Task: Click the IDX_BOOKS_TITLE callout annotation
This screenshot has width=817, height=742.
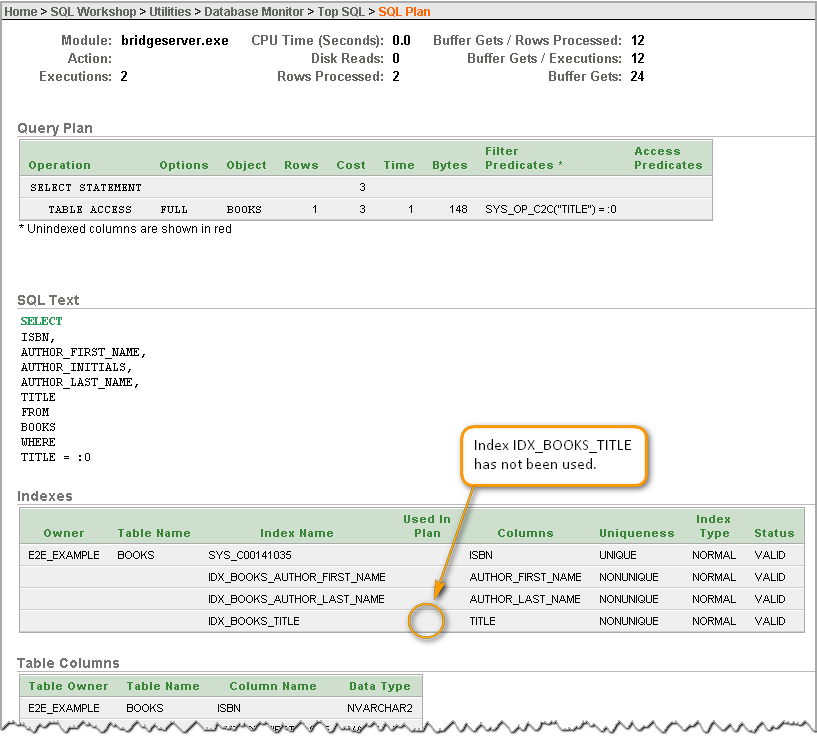Action: click(x=553, y=454)
